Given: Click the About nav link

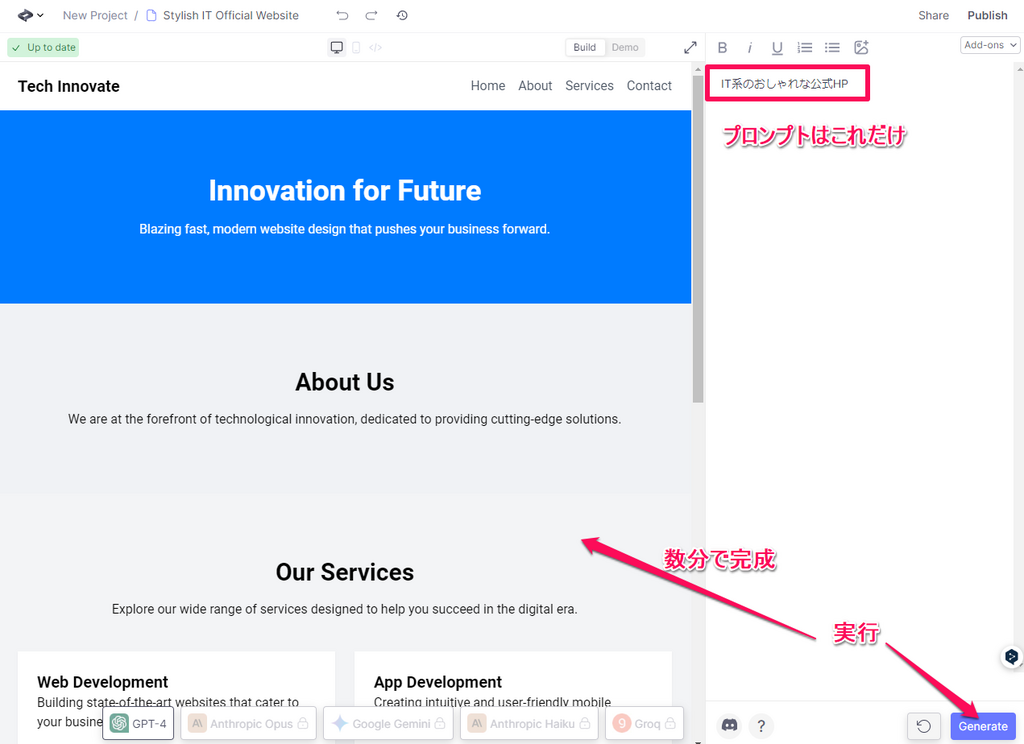Looking at the screenshot, I should point(535,86).
